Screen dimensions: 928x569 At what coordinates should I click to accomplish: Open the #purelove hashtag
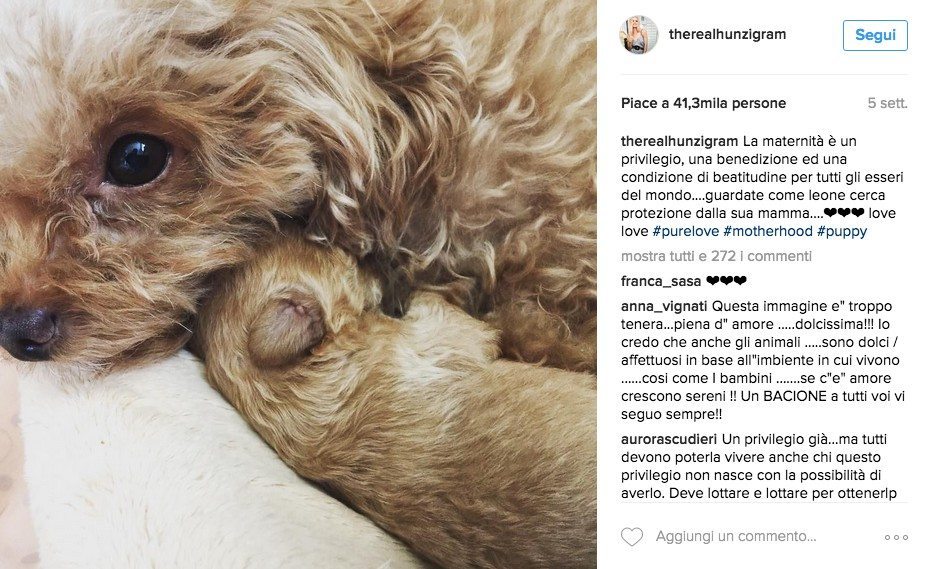[685, 232]
